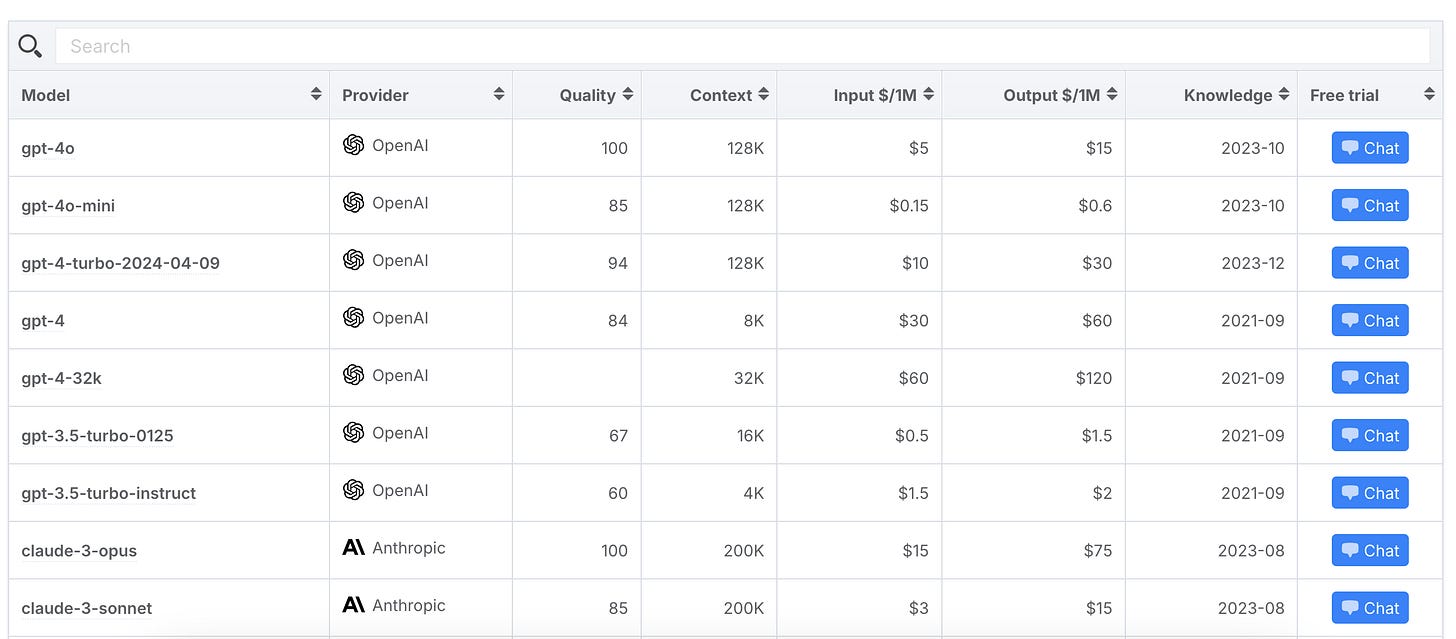Select the quality score 67 cell
The width and height of the screenshot is (1456, 639).
pyautogui.click(x=577, y=435)
